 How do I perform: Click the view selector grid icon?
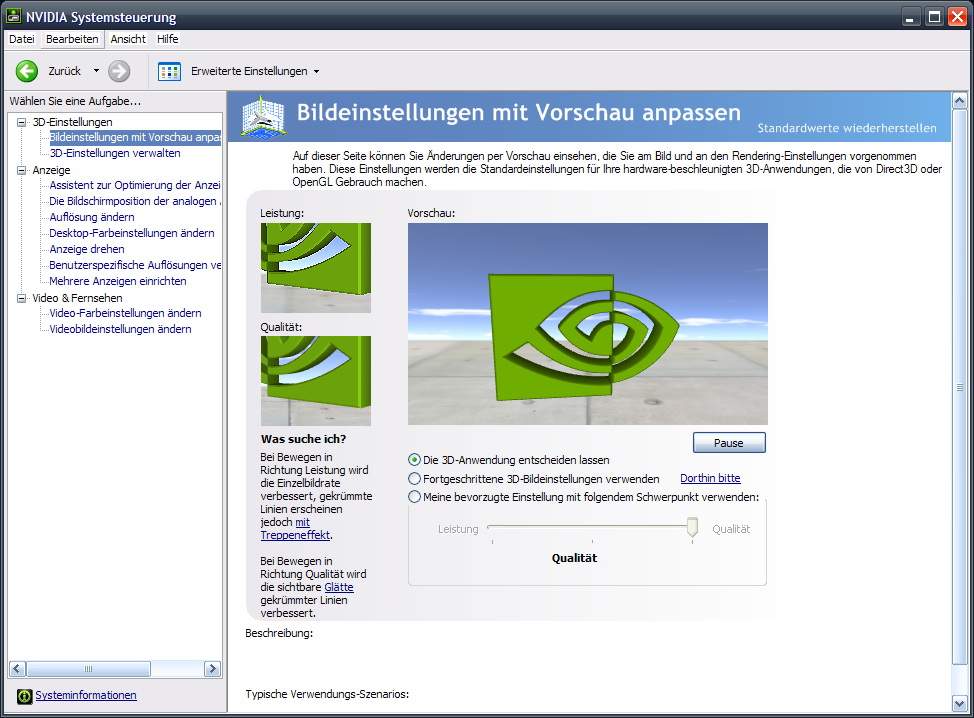[169, 71]
